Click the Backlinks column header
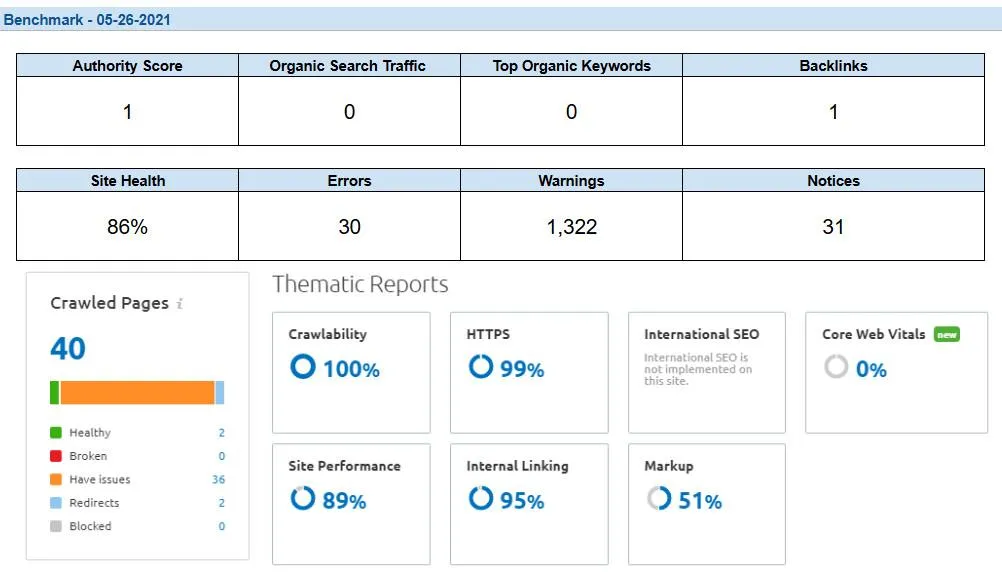 pos(833,65)
